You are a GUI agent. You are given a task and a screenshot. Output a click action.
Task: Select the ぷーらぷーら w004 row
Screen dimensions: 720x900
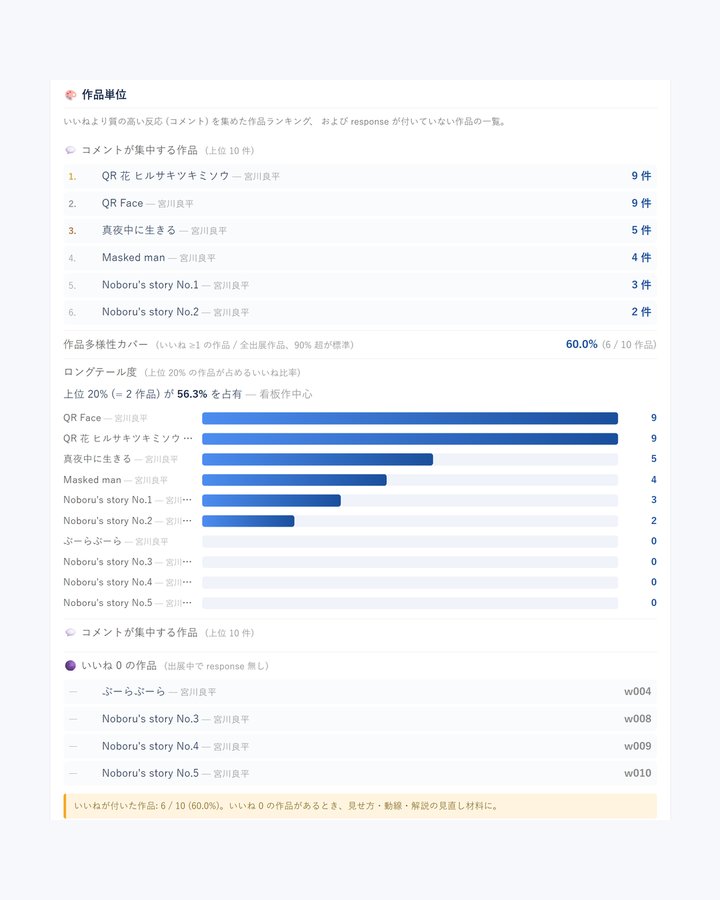(x=360, y=692)
